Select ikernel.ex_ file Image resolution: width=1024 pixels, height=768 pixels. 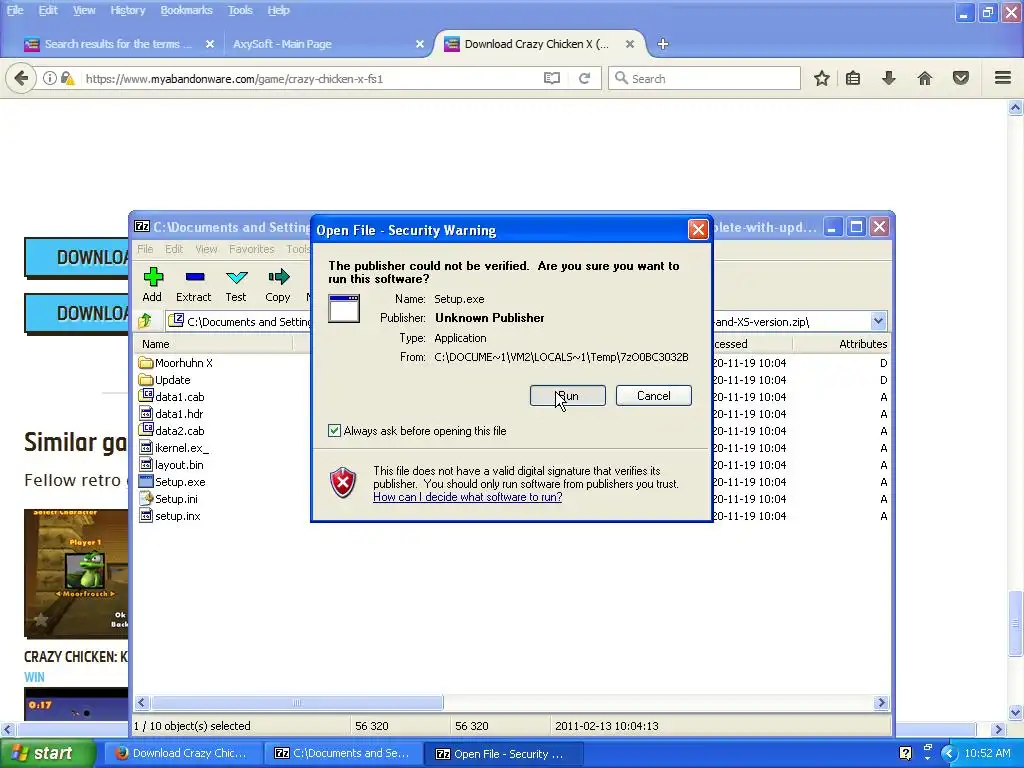pos(174,447)
